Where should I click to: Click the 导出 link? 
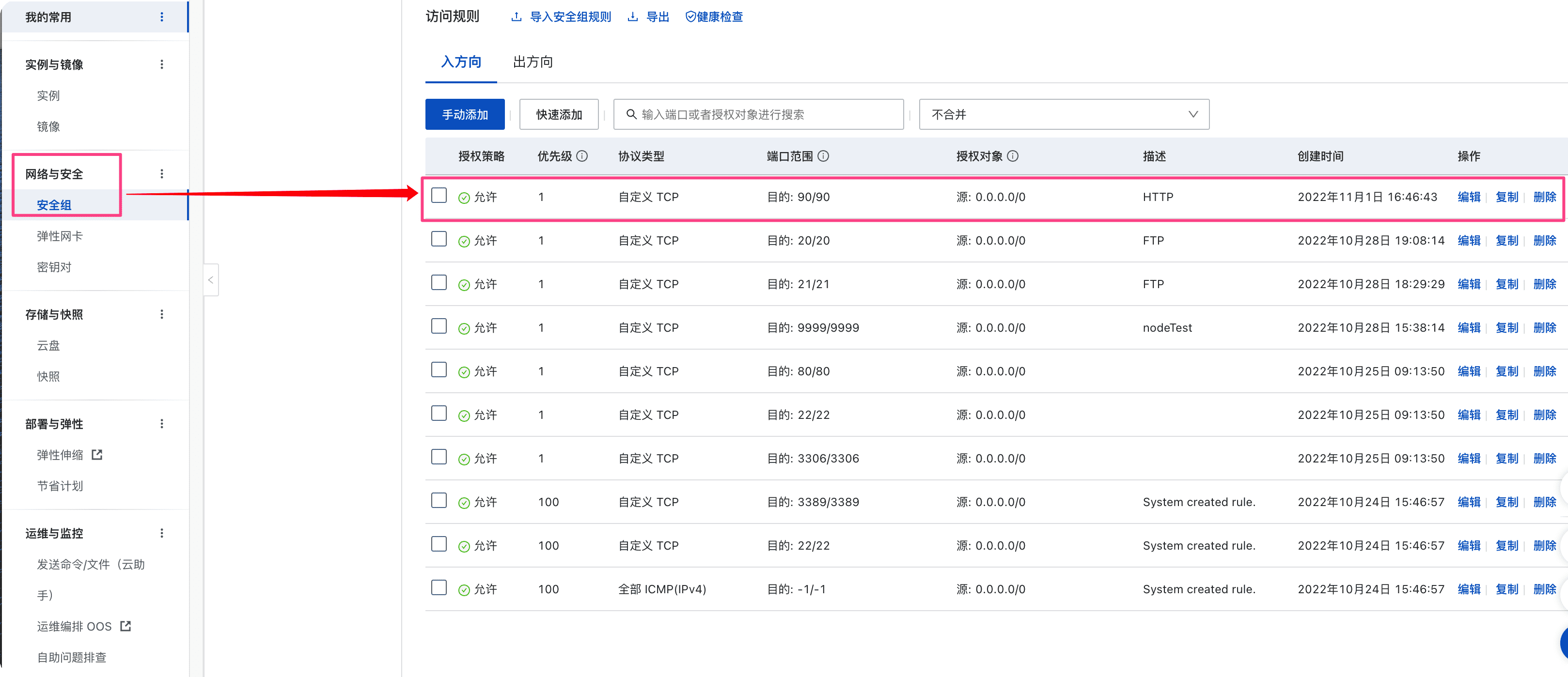pos(658,17)
